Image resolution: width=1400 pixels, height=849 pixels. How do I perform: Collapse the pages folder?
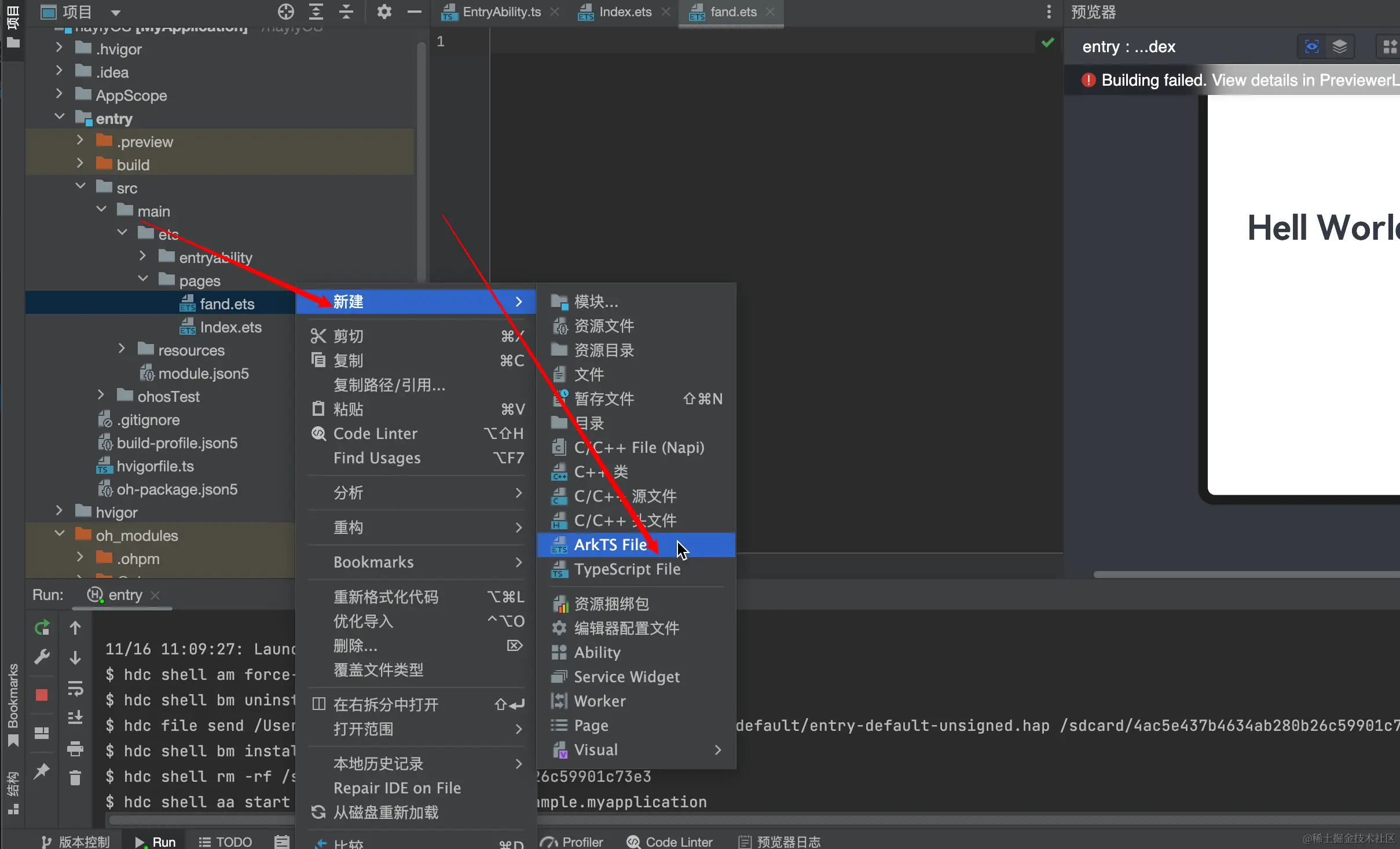pos(143,280)
